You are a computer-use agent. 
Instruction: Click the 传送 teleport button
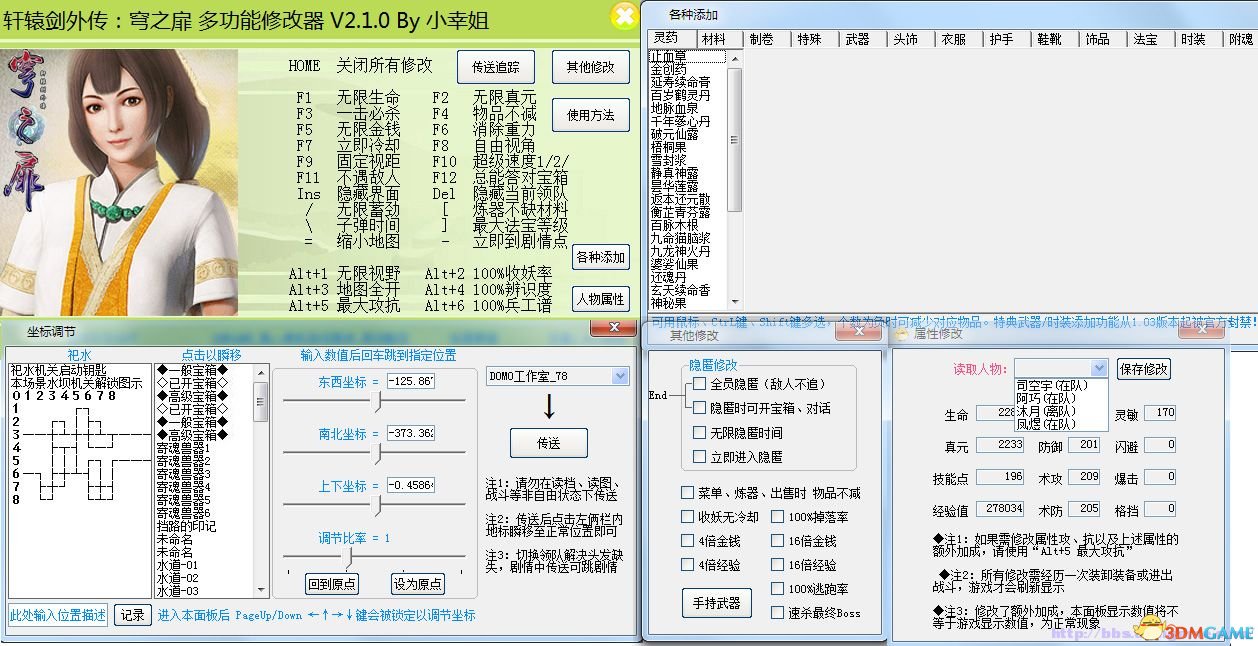(x=548, y=443)
